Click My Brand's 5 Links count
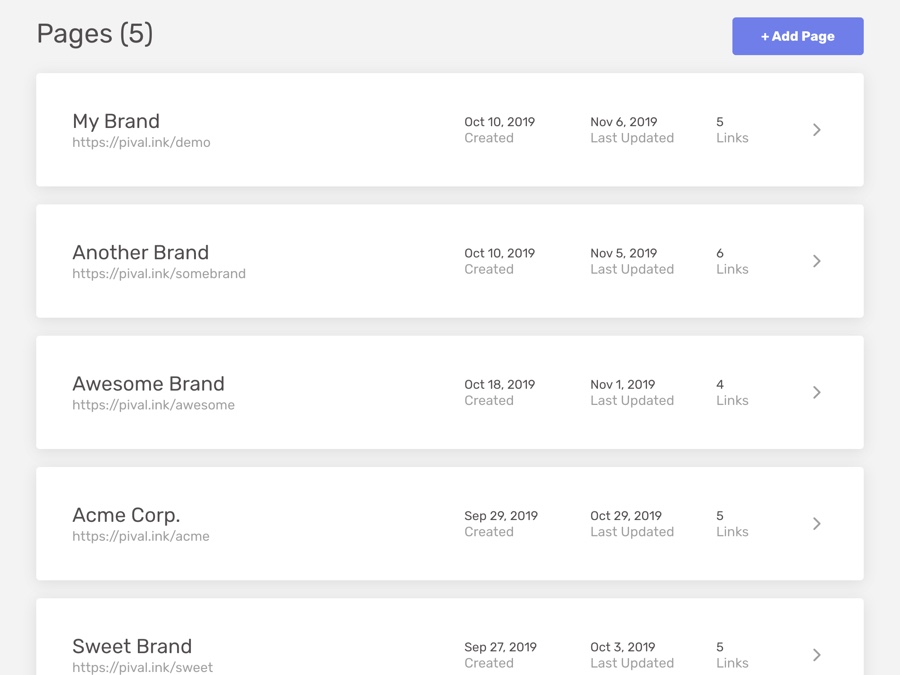 (731, 130)
